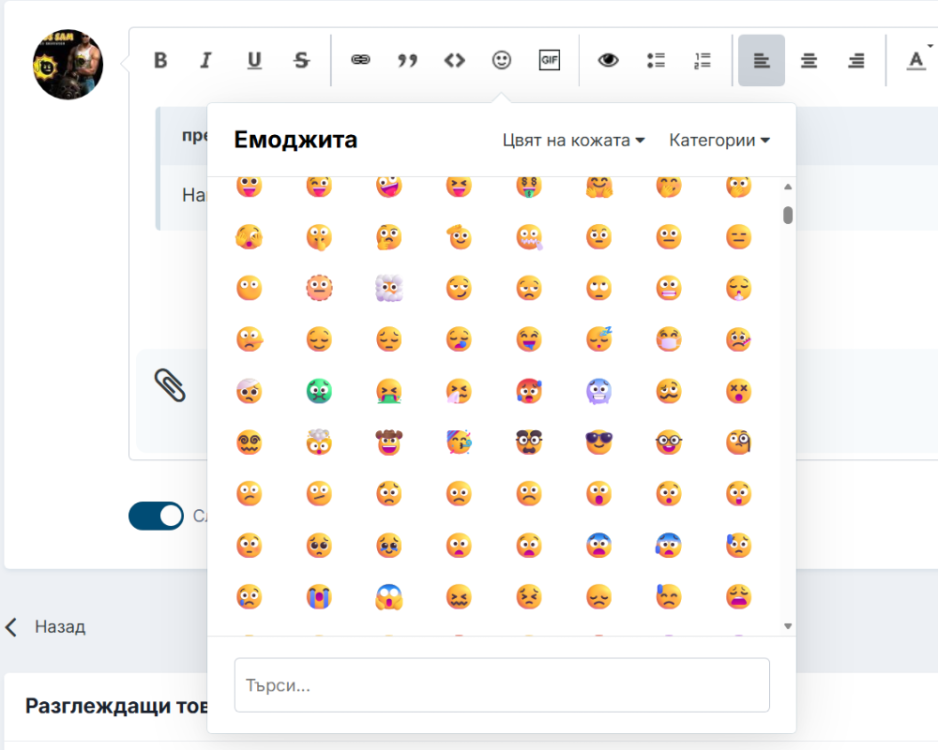Image resolution: width=938 pixels, height=750 pixels.
Task: Pick the hot red sweating face emoji
Action: point(529,392)
